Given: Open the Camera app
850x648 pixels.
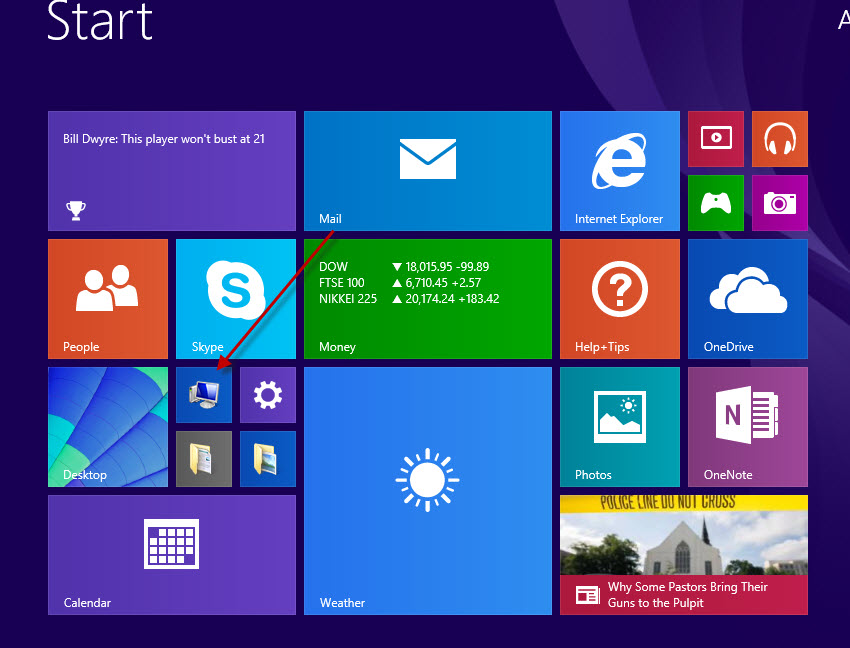Looking at the screenshot, I should click(x=779, y=203).
